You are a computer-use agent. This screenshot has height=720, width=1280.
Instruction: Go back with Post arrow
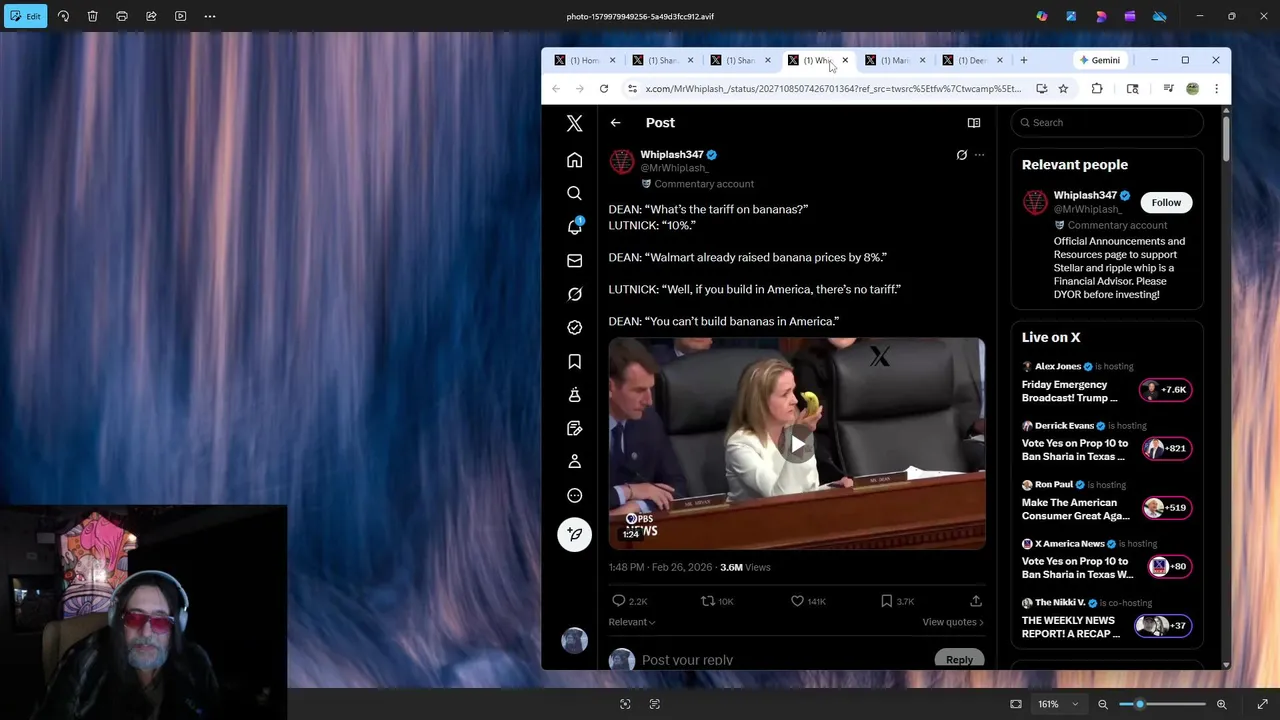tap(616, 123)
